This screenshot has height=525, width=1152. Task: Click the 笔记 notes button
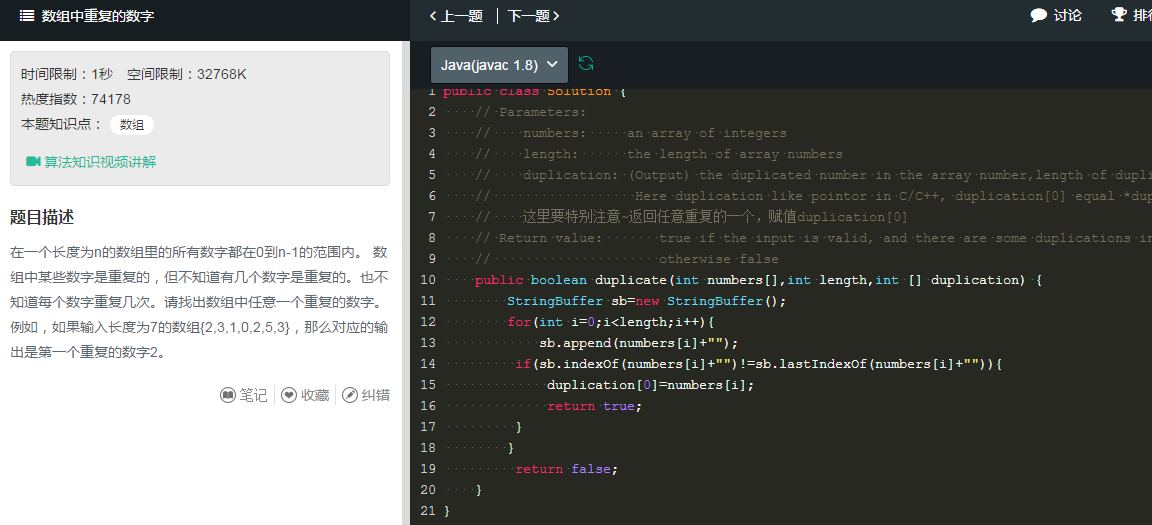click(x=244, y=395)
